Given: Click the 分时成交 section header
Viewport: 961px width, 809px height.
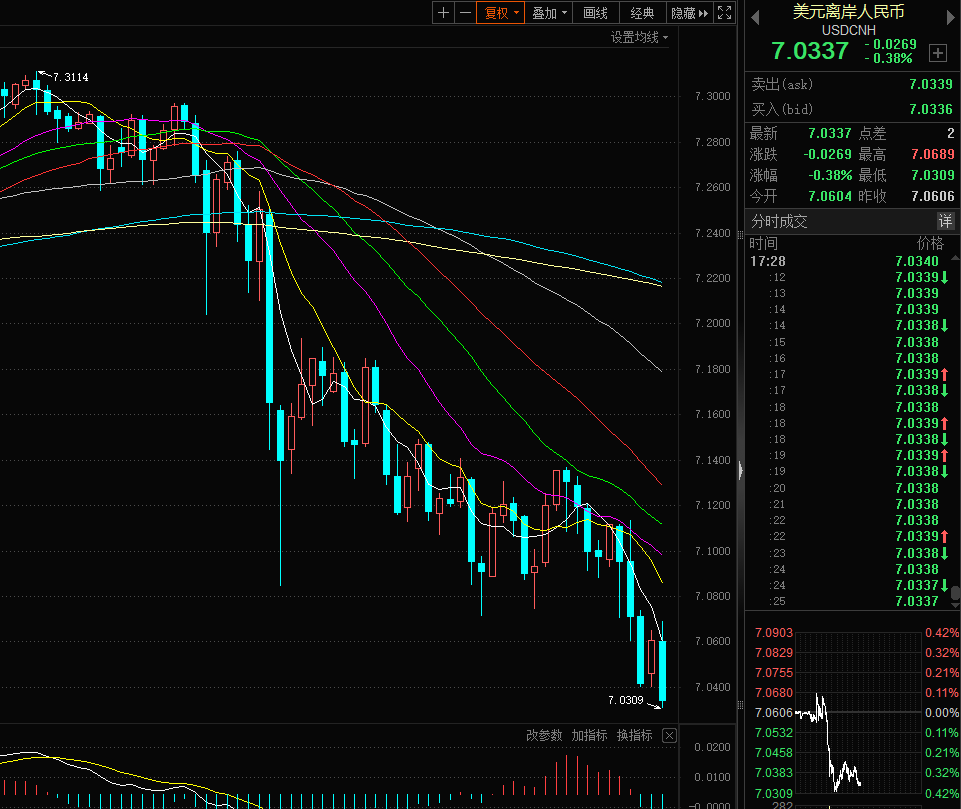Looking at the screenshot, I should (780, 221).
